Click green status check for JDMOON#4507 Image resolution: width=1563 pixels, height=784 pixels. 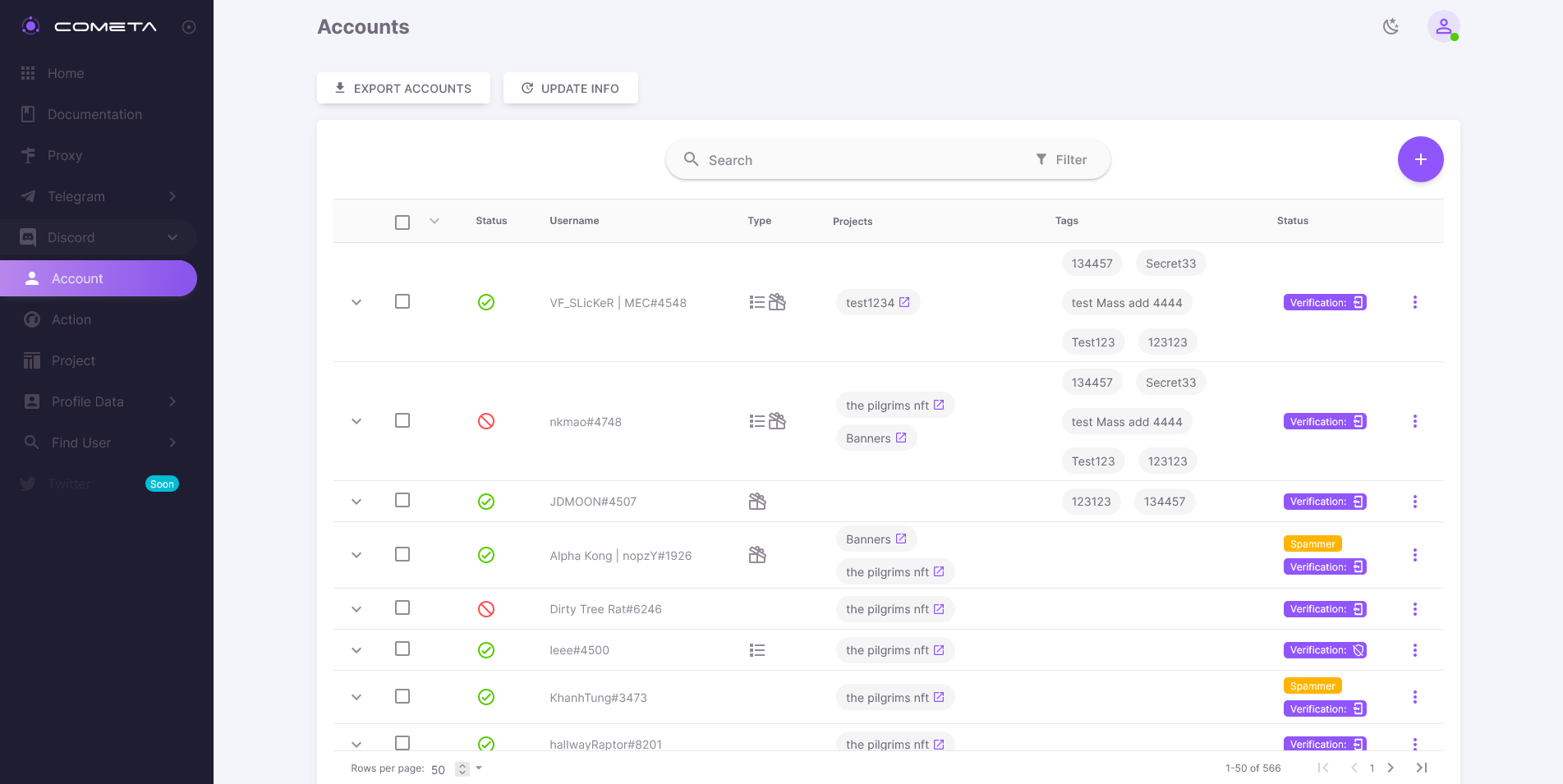coord(486,502)
